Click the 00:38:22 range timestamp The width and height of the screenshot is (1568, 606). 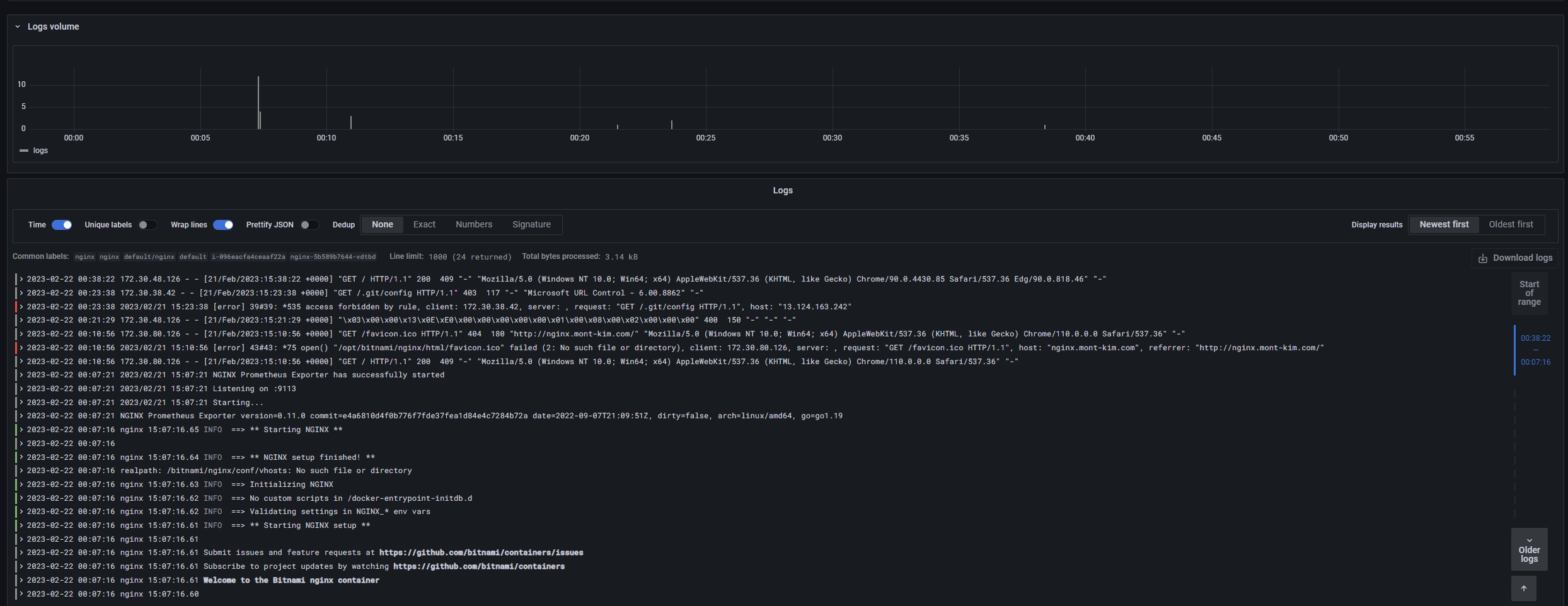[1535, 338]
